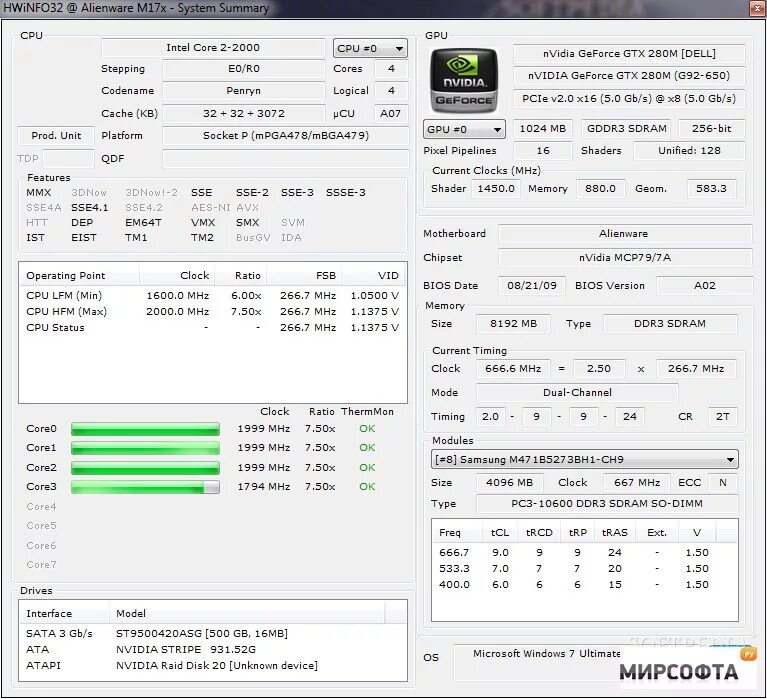
Task: Select the CPU LFM (Min) row
Action: click(x=213, y=295)
